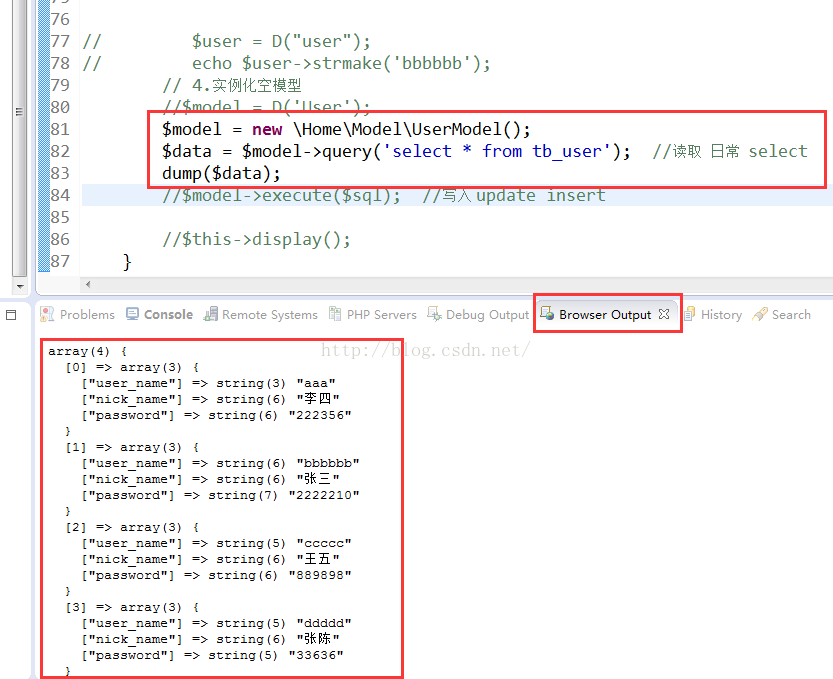Open the Debug Output tab
833x679 pixels.
click(x=478, y=315)
